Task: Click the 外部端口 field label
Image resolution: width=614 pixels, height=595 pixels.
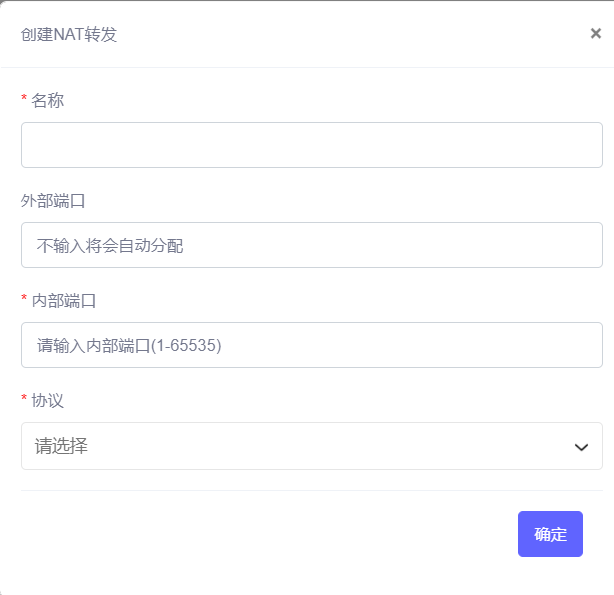Action: (x=53, y=201)
